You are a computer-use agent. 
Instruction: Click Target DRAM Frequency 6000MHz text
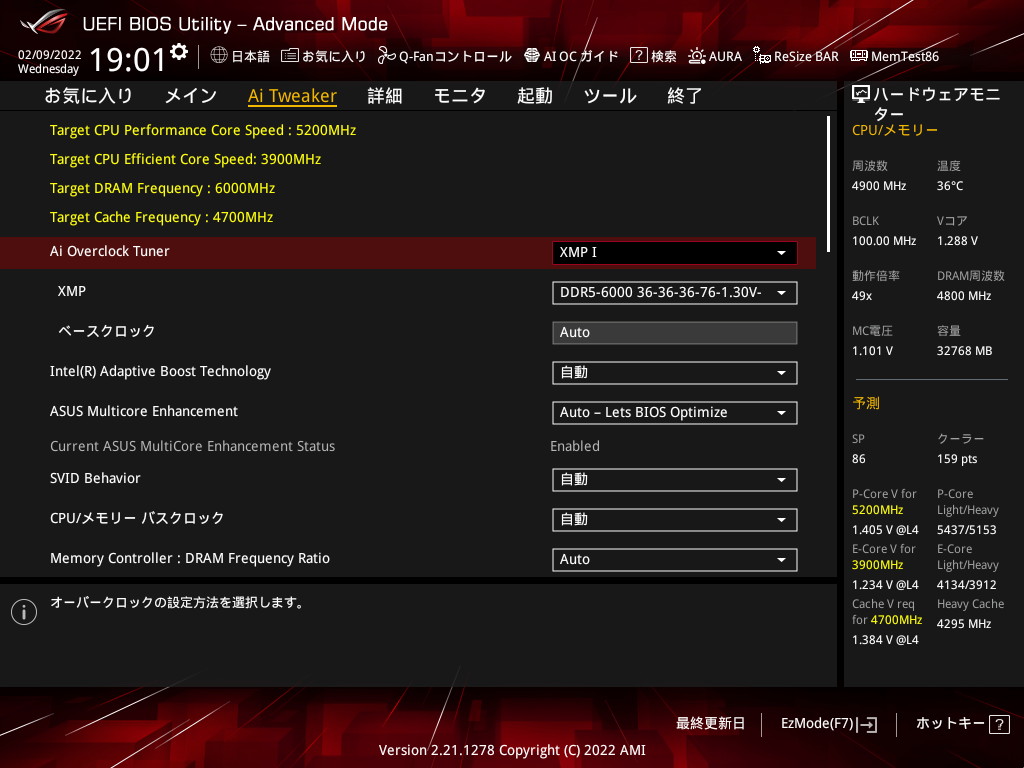(x=163, y=188)
